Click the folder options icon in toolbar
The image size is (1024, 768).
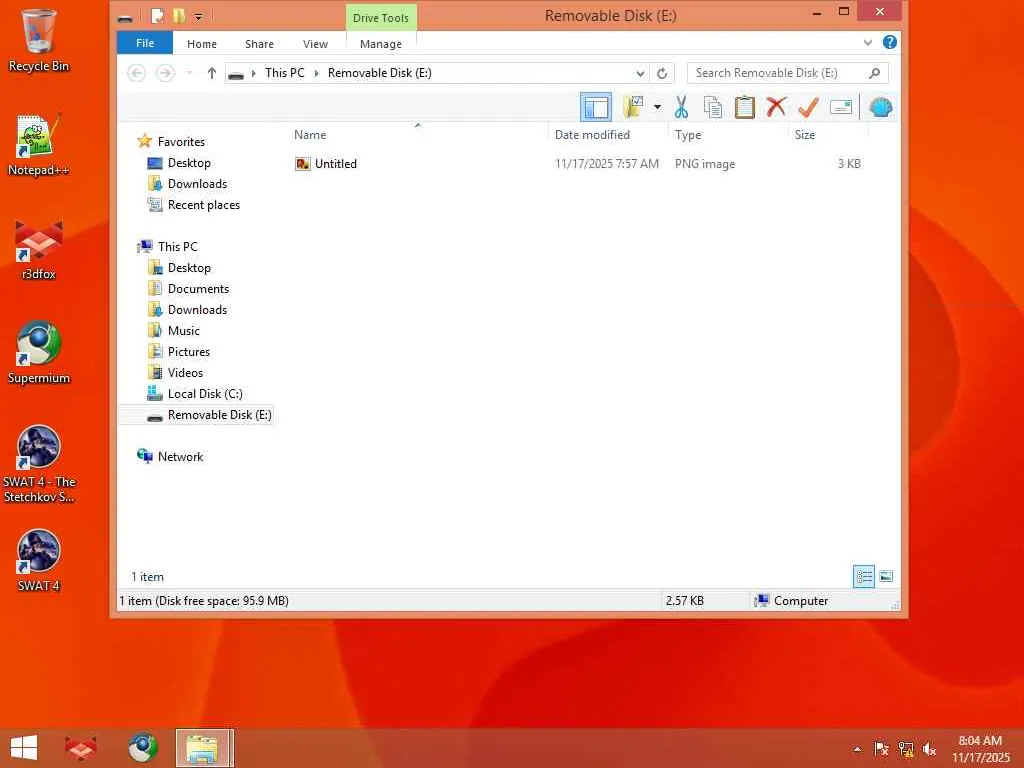click(x=633, y=107)
